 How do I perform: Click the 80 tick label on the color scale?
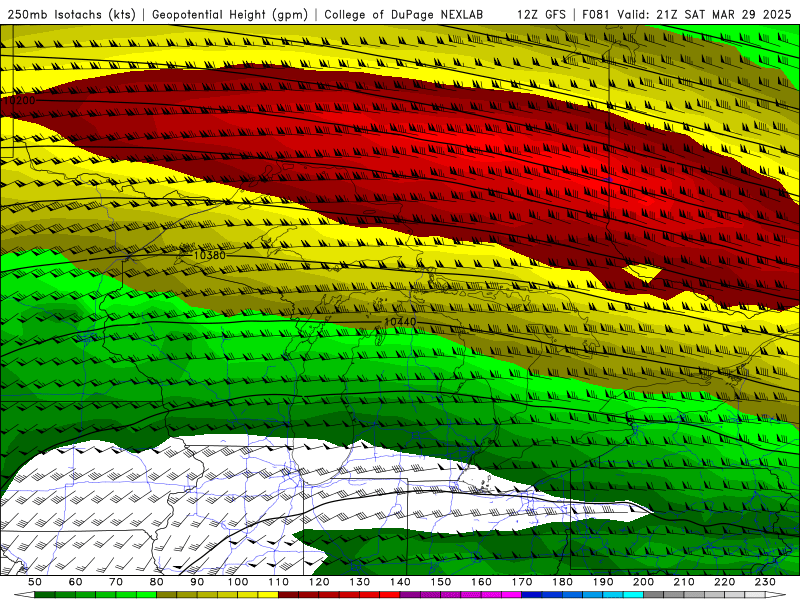point(157,582)
